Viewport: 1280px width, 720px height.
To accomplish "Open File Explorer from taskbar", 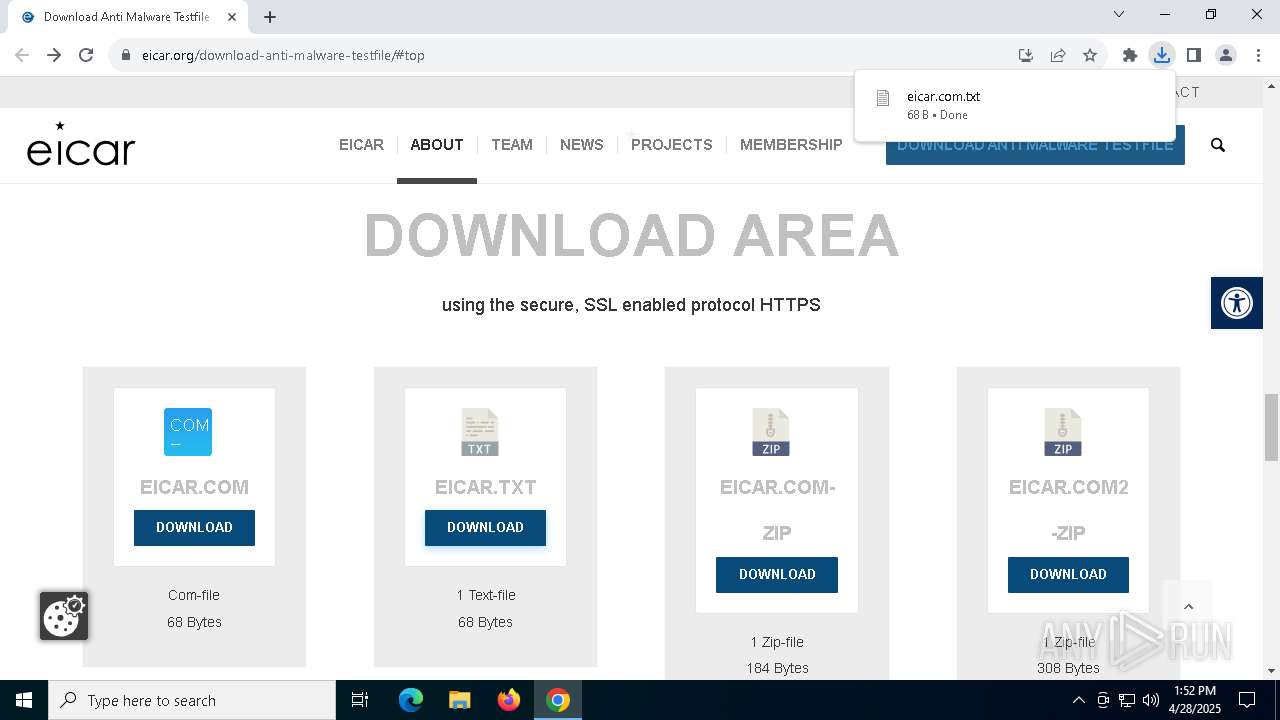I will click(459, 700).
